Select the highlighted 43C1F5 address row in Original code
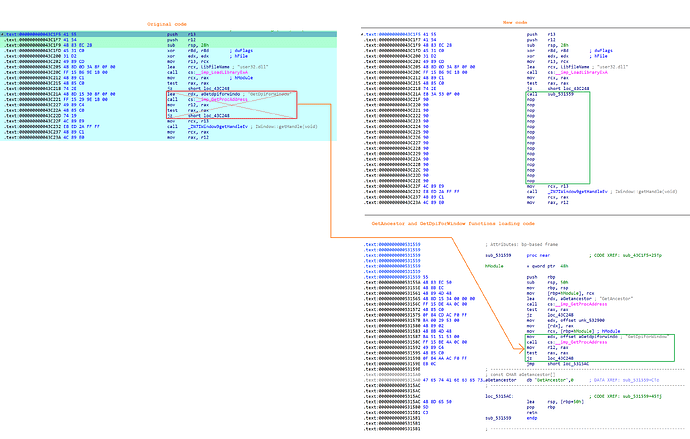 coord(169,34)
